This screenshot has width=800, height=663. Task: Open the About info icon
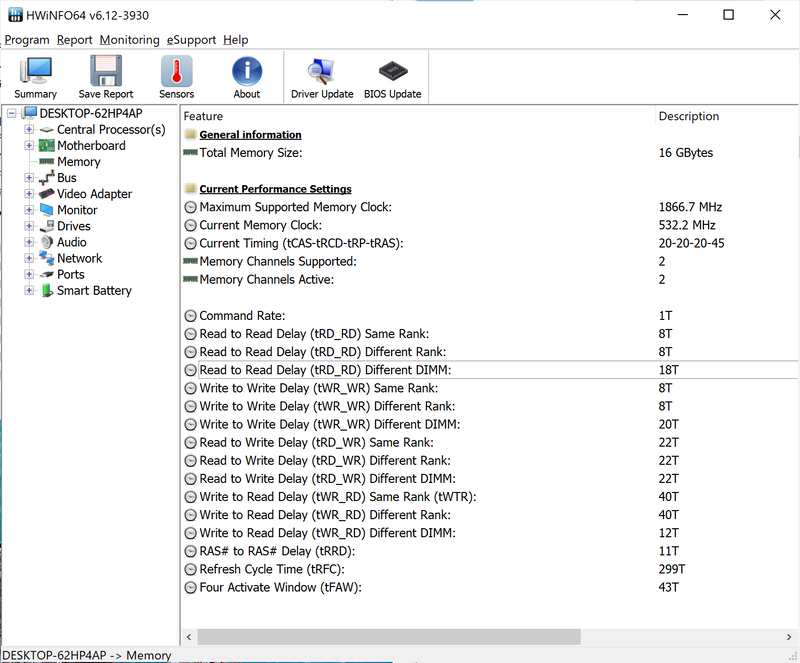pos(247,71)
